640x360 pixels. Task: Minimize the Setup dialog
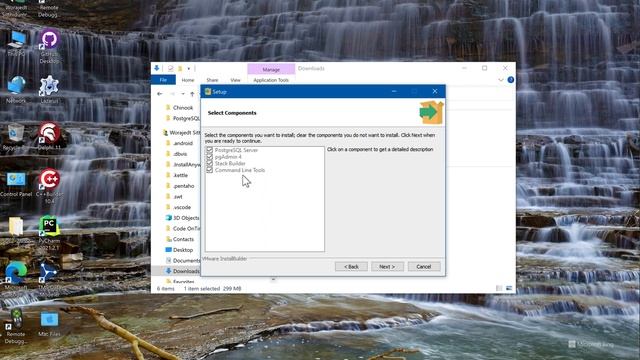tap(394, 91)
